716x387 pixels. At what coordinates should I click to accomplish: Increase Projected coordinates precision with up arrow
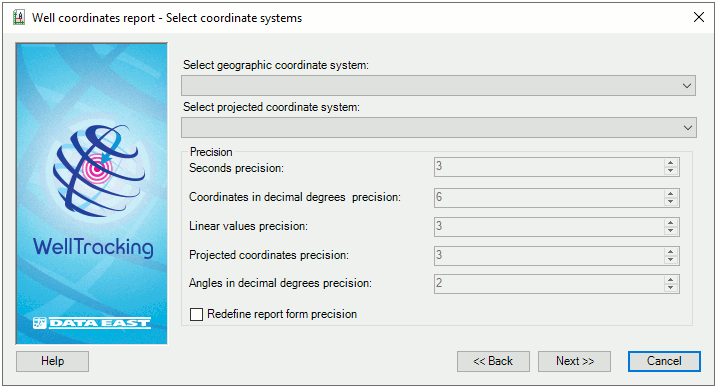point(670,251)
